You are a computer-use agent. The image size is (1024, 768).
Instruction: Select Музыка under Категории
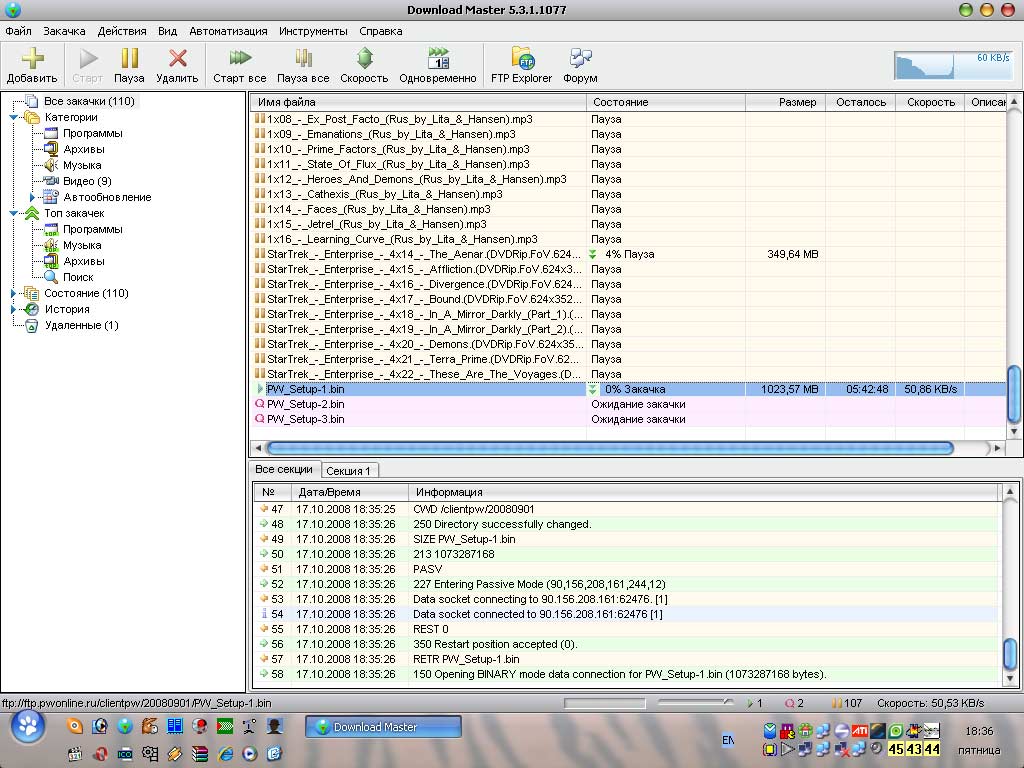[x=82, y=165]
